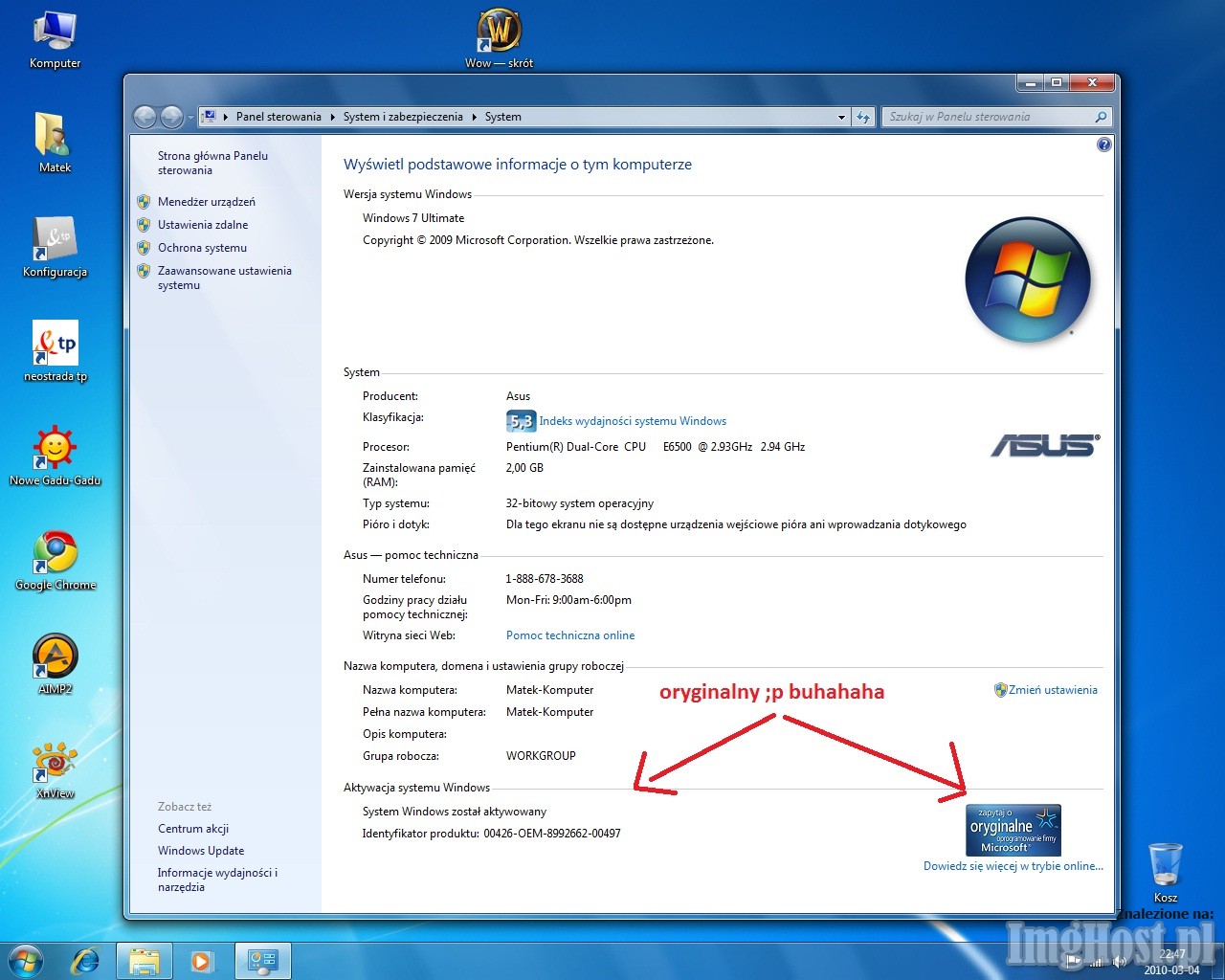This screenshot has width=1225, height=980.
Task: Select 32-bitowy system operacyjny text
Action: coord(580,503)
